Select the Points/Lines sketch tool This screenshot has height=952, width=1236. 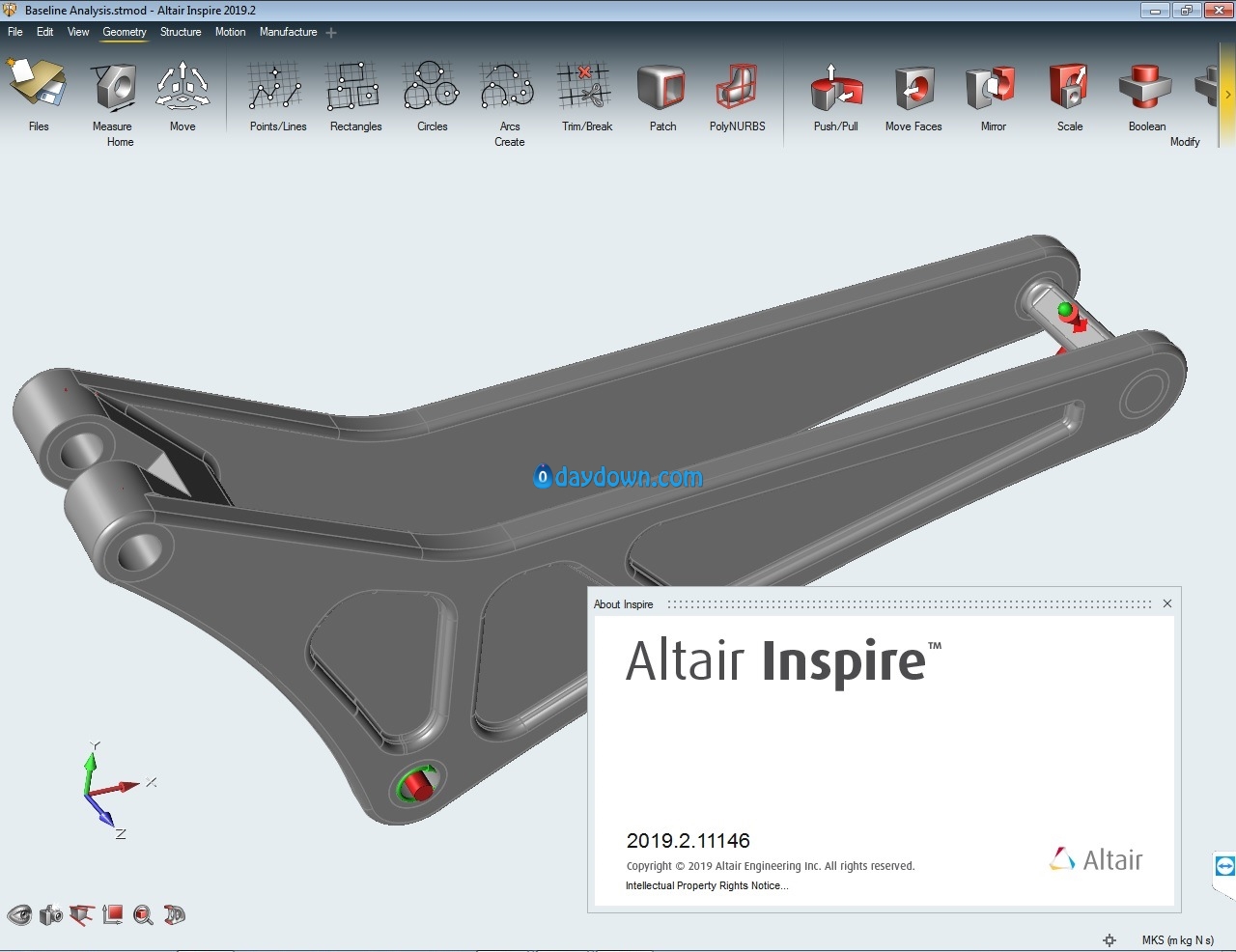277,89
